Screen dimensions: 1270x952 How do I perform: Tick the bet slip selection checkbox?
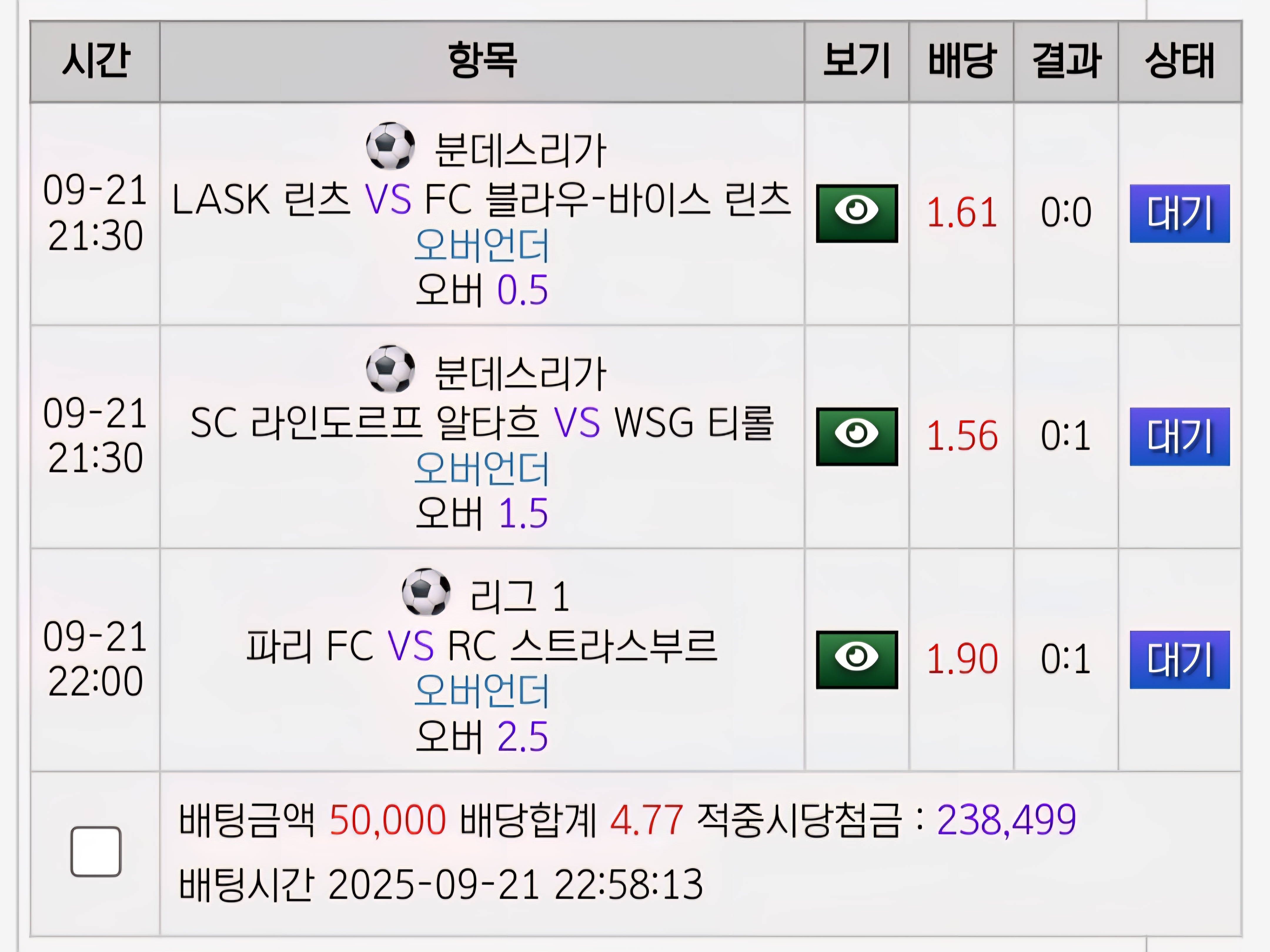point(96,851)
